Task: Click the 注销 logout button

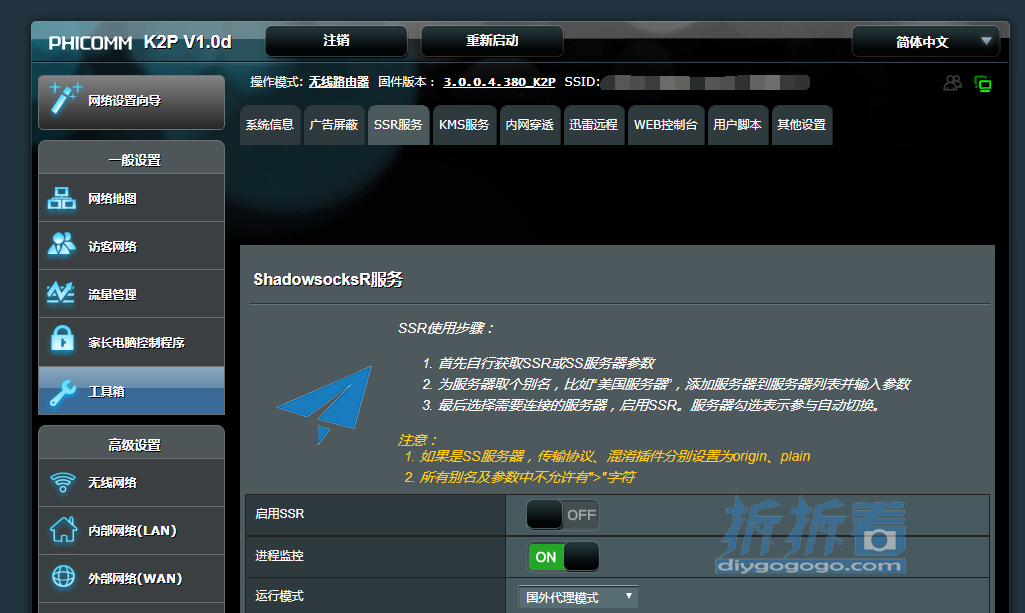Action: pos(336,41)
